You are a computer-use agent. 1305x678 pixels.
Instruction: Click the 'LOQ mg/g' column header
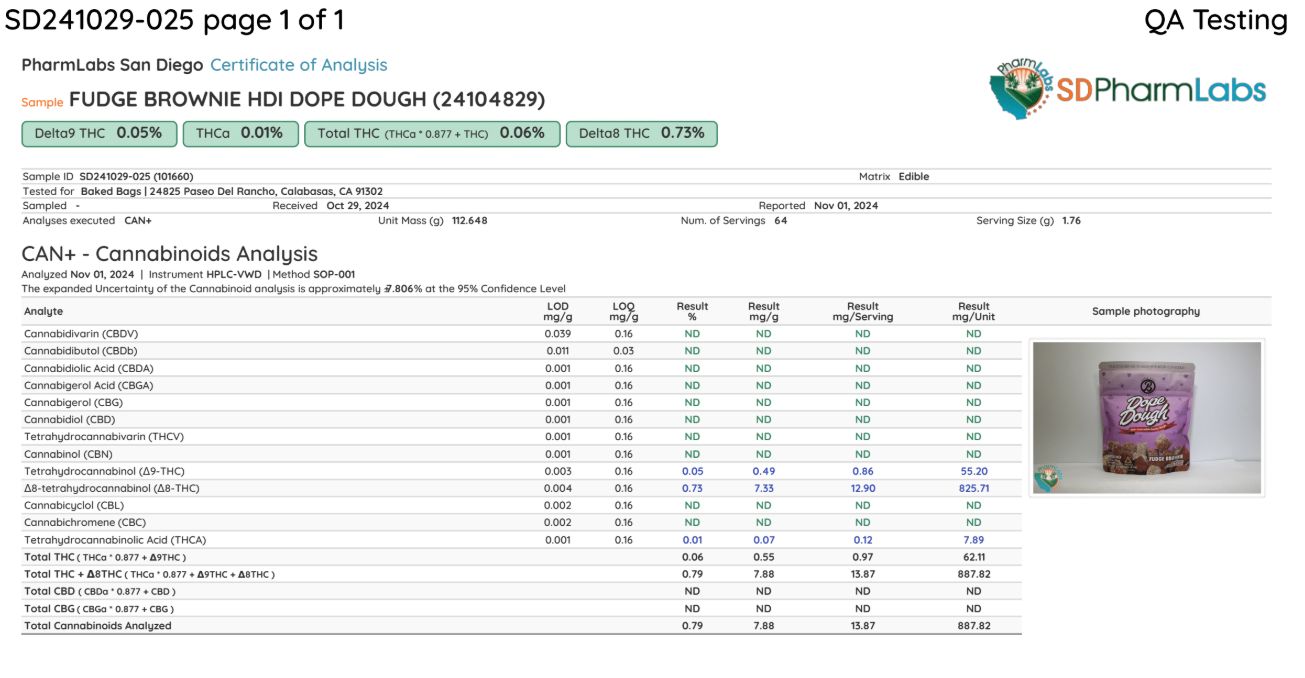624,311
